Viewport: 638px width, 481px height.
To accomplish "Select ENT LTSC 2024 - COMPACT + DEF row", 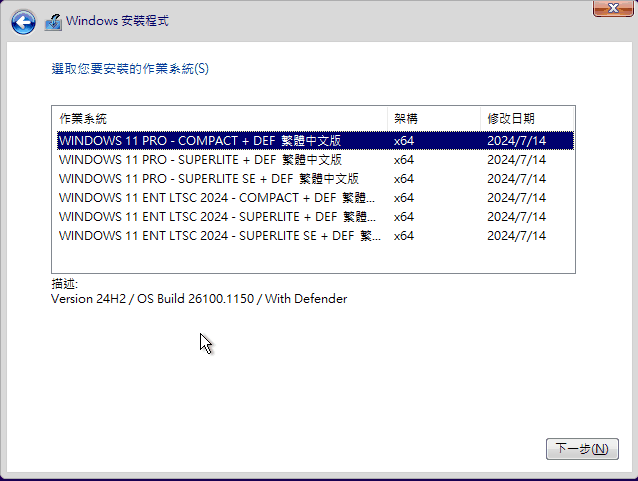I will [x=315, y=198].
